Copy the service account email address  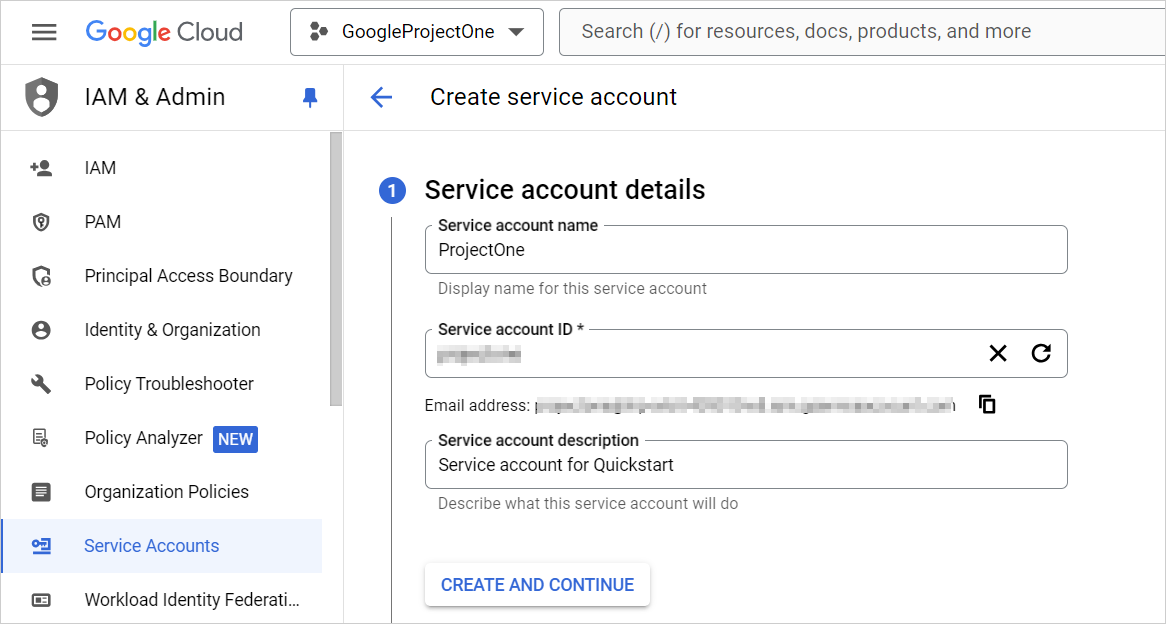(987, 404)
